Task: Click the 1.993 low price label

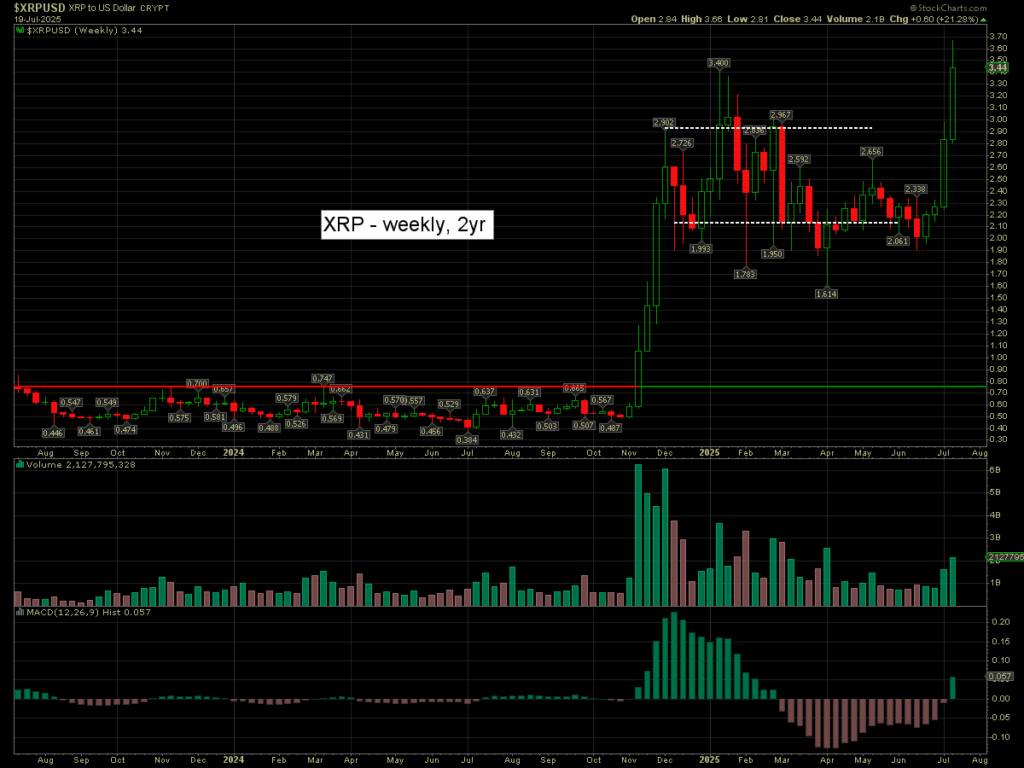Action: coord(701,249)
